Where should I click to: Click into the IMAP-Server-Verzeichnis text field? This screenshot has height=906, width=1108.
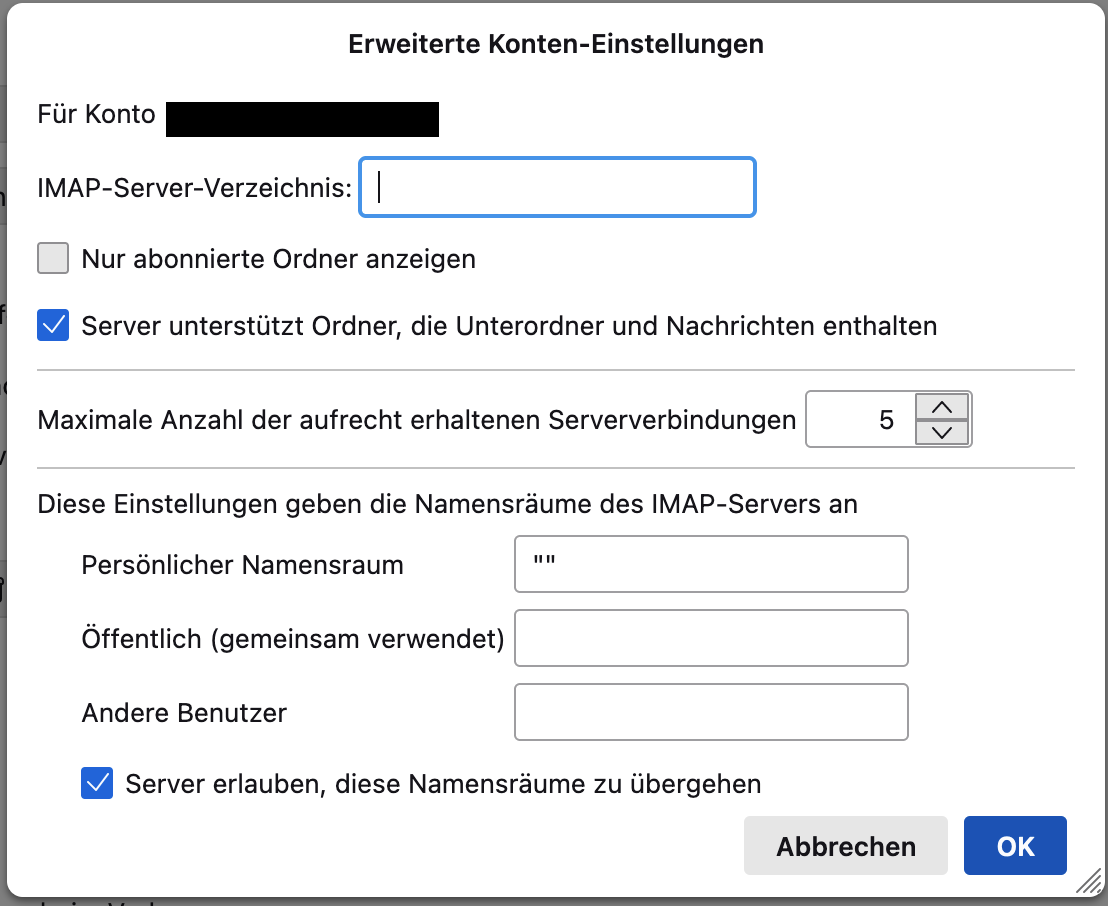tap(557, 187)
